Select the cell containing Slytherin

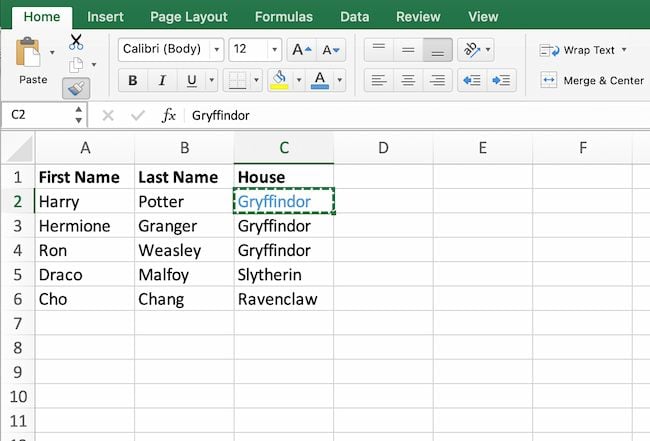pyautogui.click(x=284, y=274)
